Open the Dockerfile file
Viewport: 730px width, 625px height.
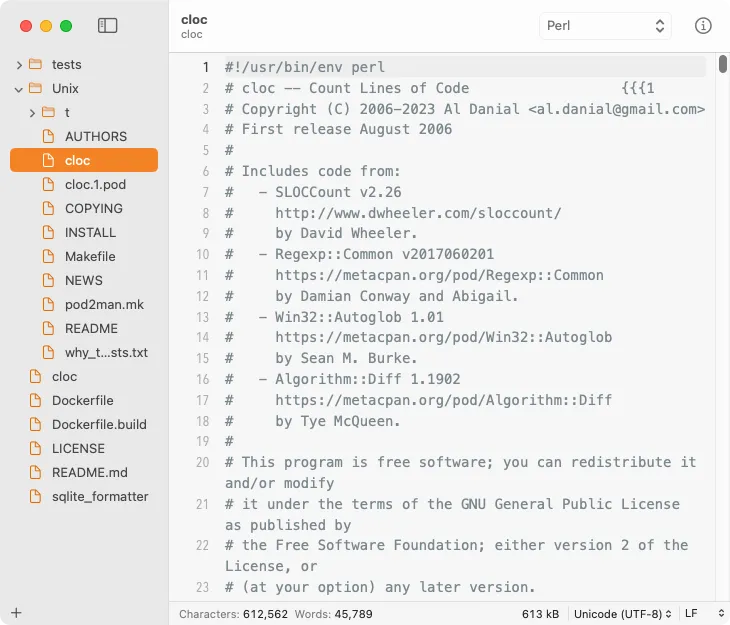pyautogui.click(x=84, y=401)
